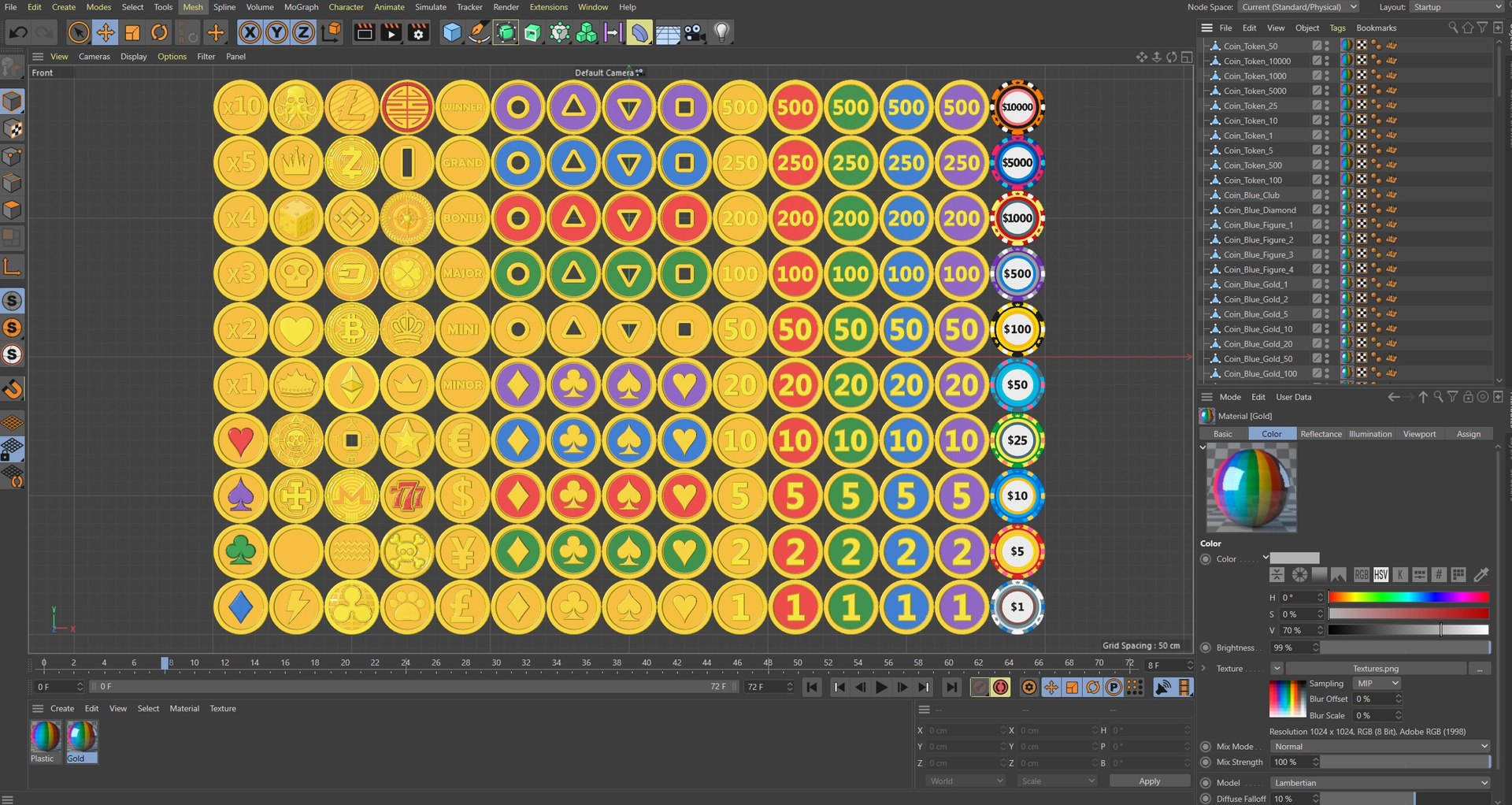Add a Floor environment object
1512x805 pixels.
click(x=668, y=33)
